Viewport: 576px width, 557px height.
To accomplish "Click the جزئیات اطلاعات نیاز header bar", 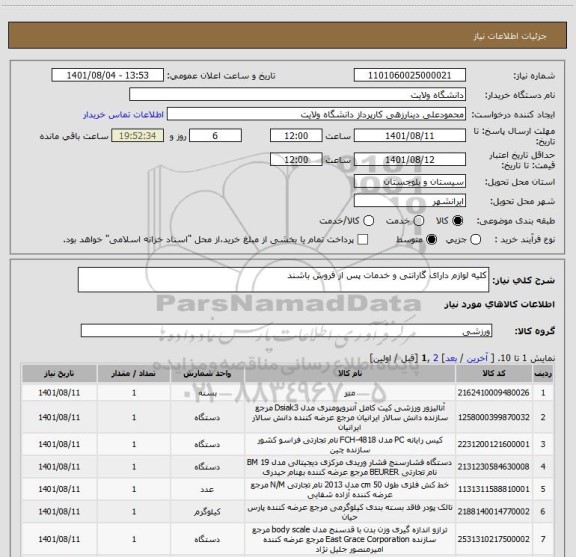I will click(x=288, y=36).
